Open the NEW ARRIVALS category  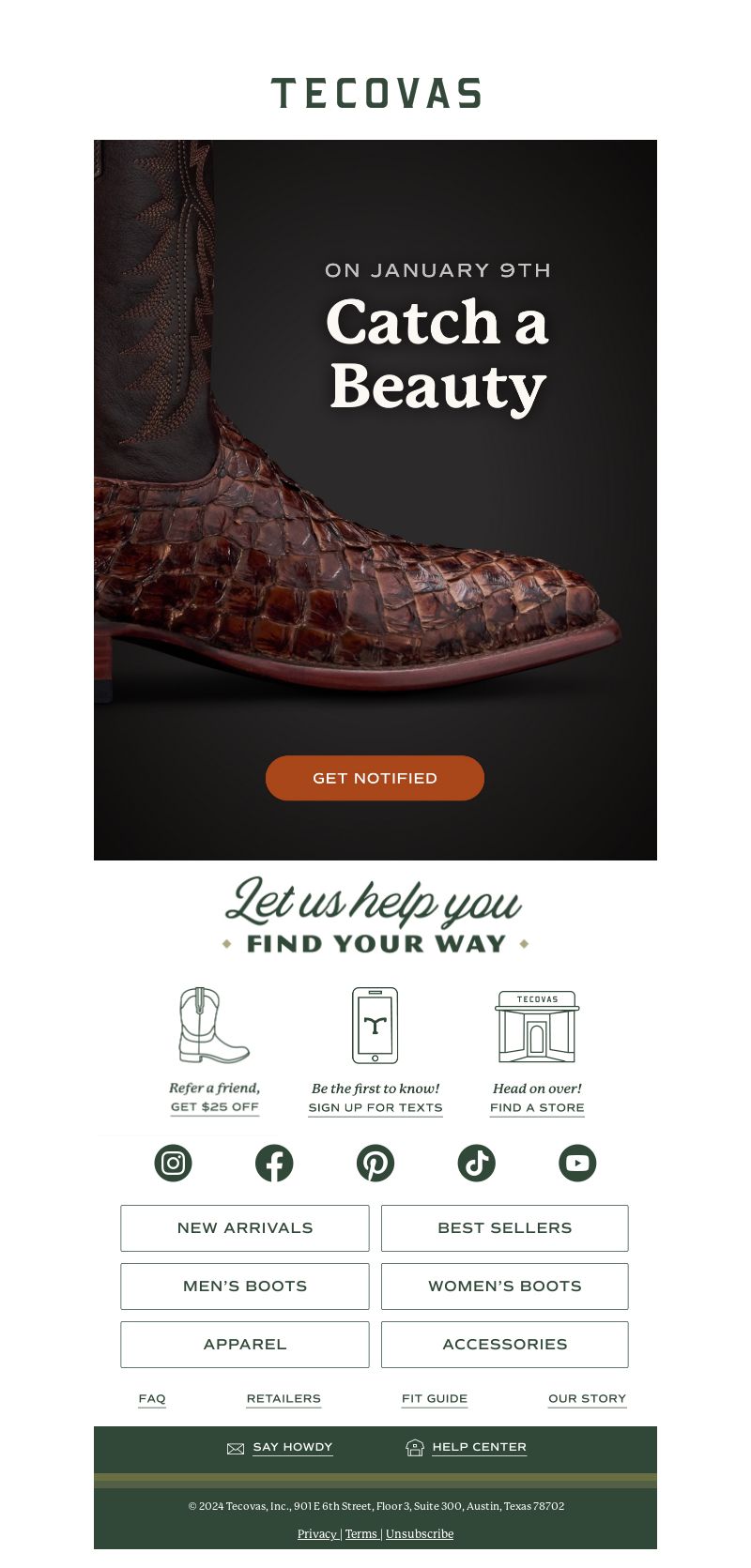tap(245, 1228)
